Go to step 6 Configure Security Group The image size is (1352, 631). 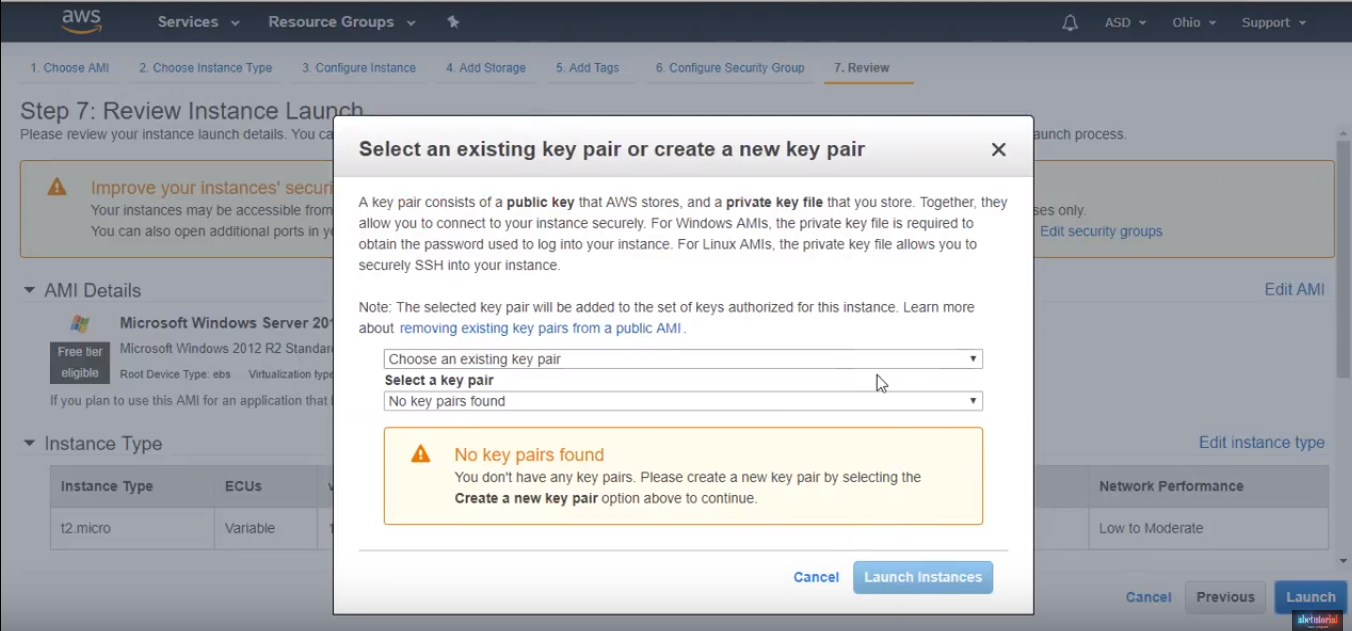730,68
